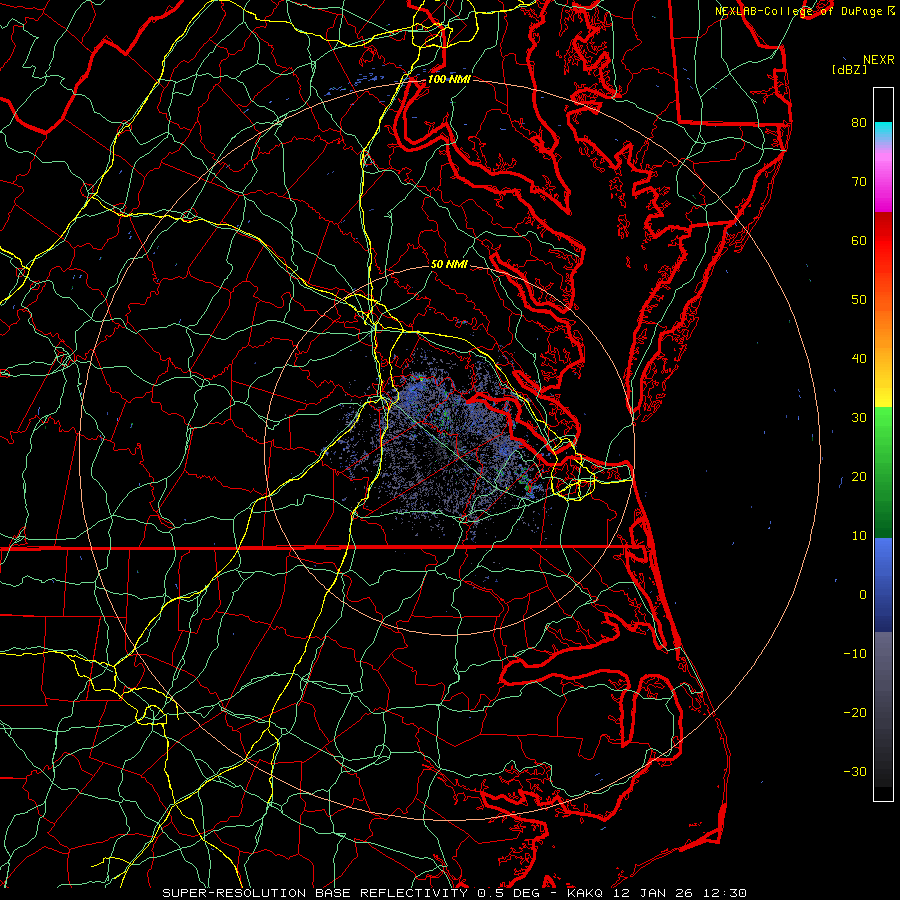Click the NEXLAB-College of DuPage title text
900x900 pixels.
point(798,11)
